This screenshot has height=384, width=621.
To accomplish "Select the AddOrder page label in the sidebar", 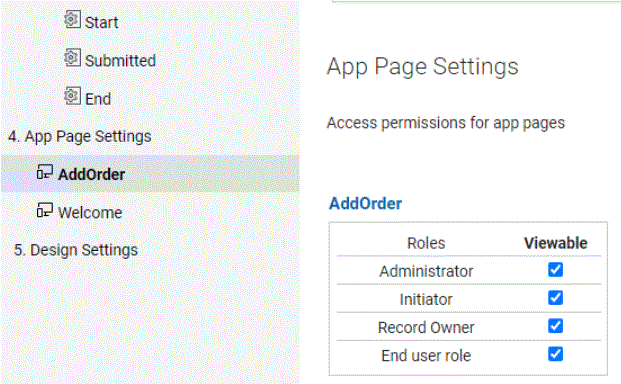I will tap(91, 175).
